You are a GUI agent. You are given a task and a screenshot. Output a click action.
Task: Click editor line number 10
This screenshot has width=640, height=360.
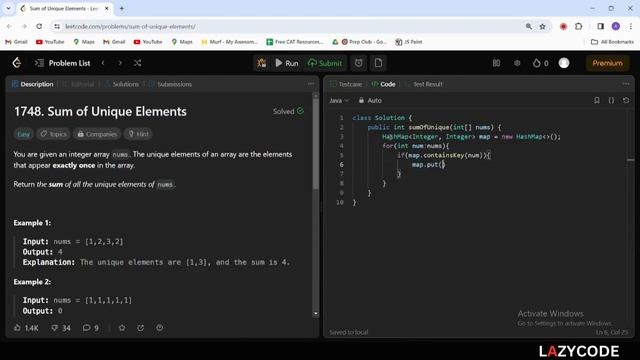click(x=340, y=202)
